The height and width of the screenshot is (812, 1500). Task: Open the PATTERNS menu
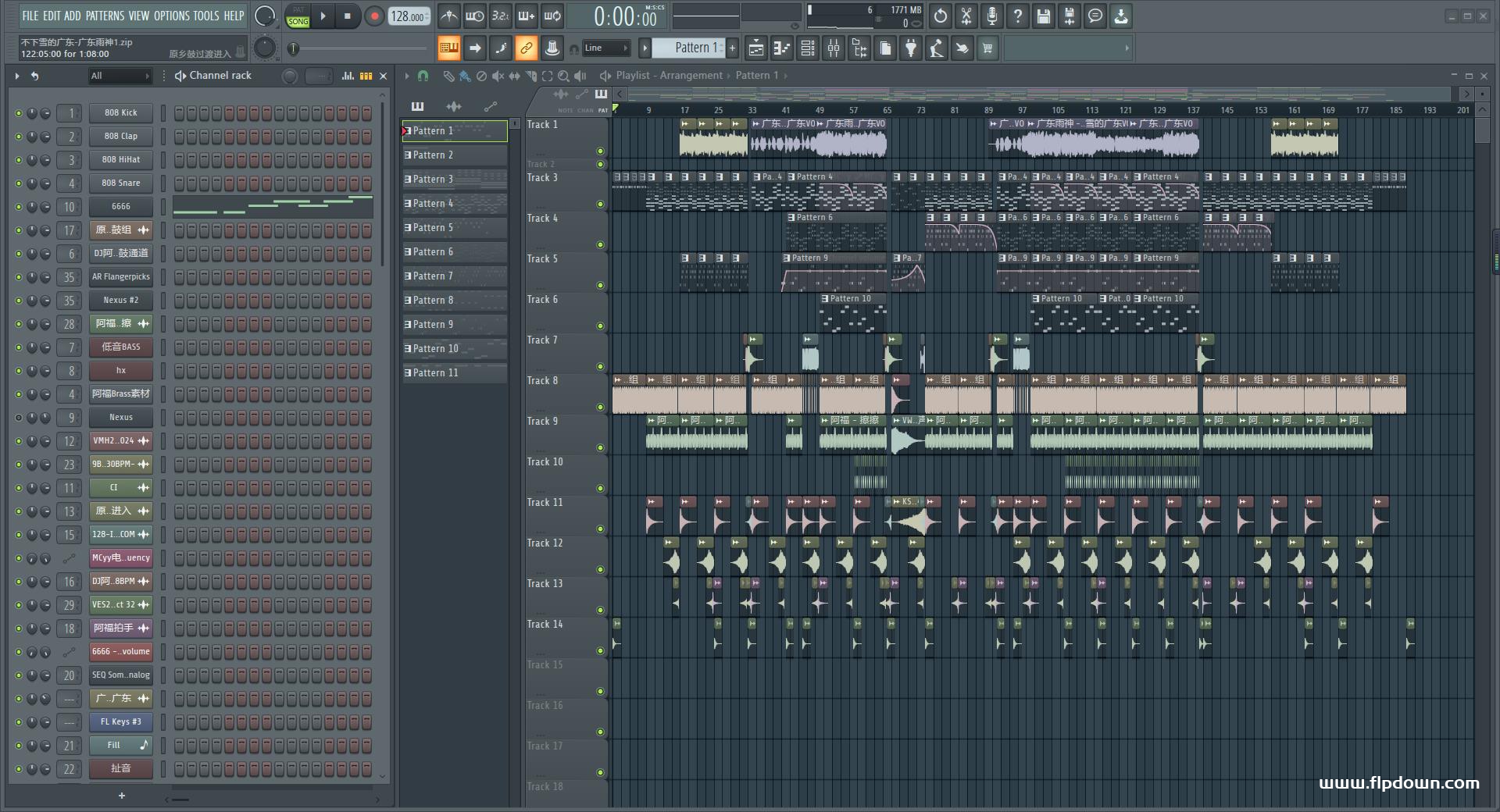(105, 16)
